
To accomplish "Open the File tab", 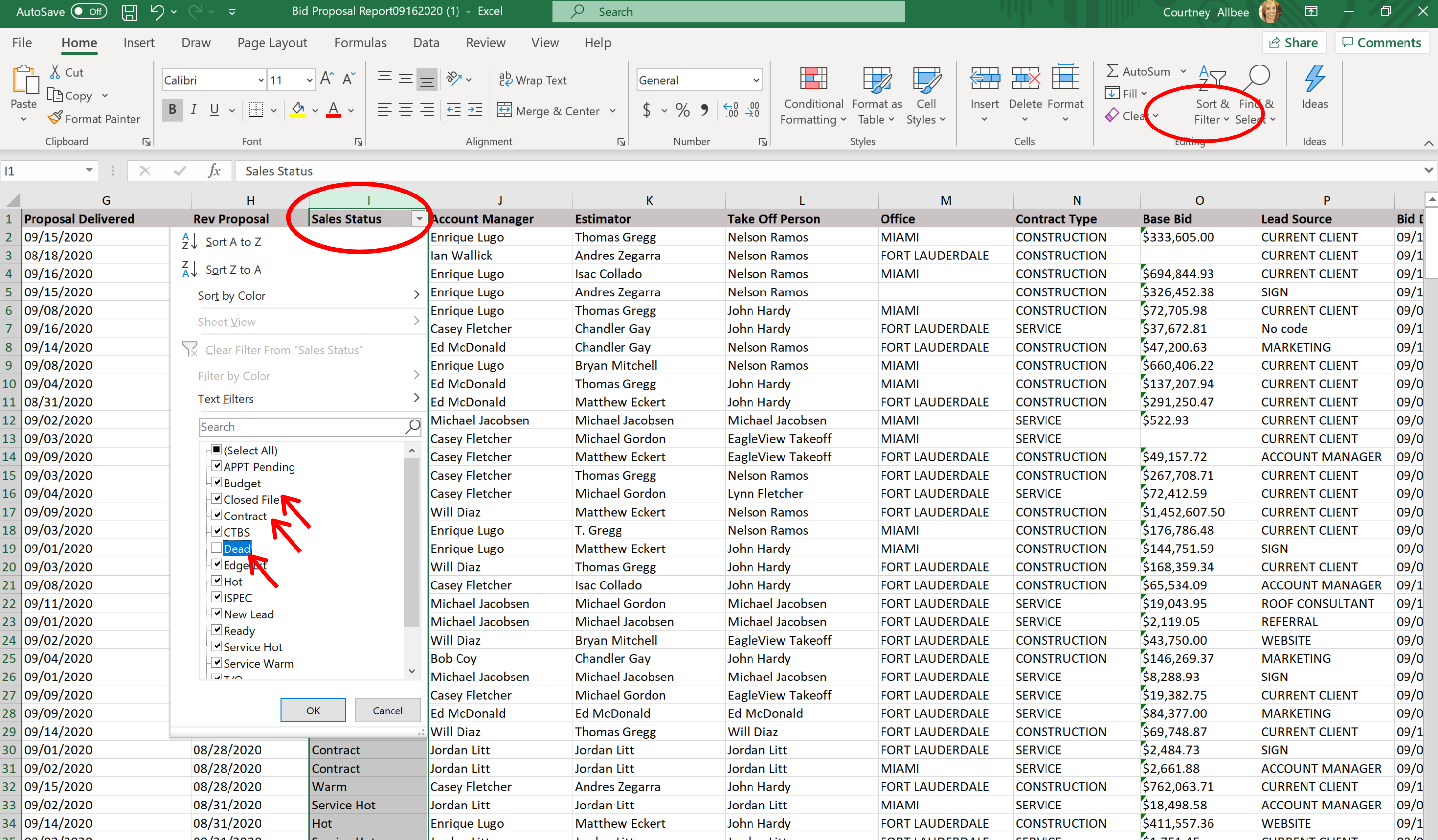I will coord(22,43).
